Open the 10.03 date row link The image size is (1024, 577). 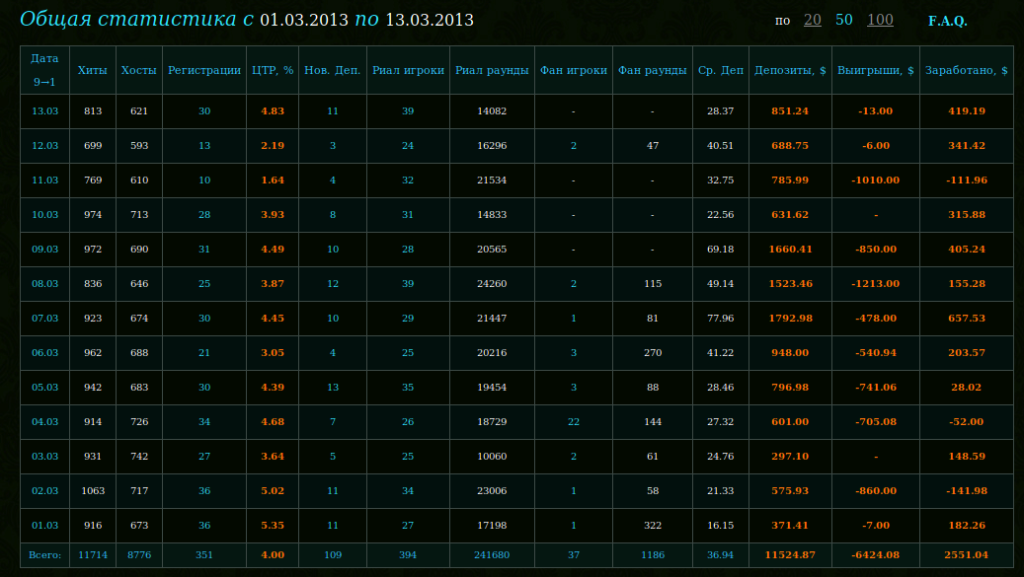(x=45, y=215)
